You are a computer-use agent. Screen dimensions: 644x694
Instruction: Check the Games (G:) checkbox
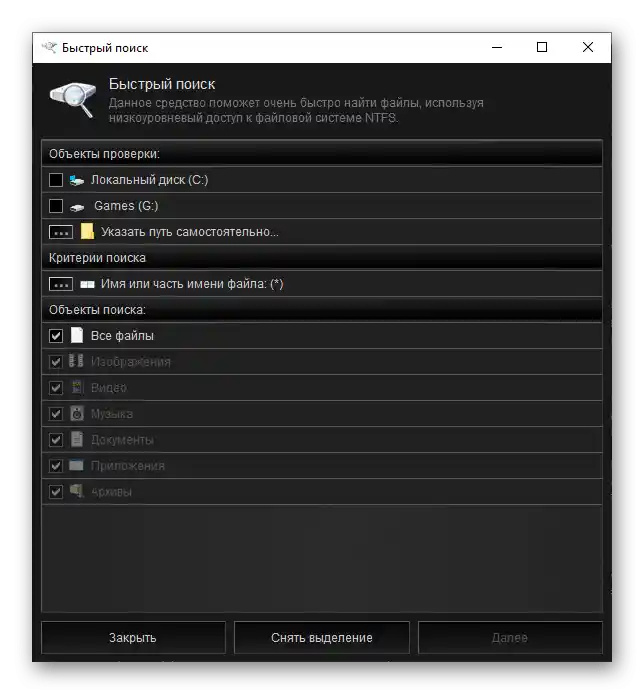[x=56, y=206]
